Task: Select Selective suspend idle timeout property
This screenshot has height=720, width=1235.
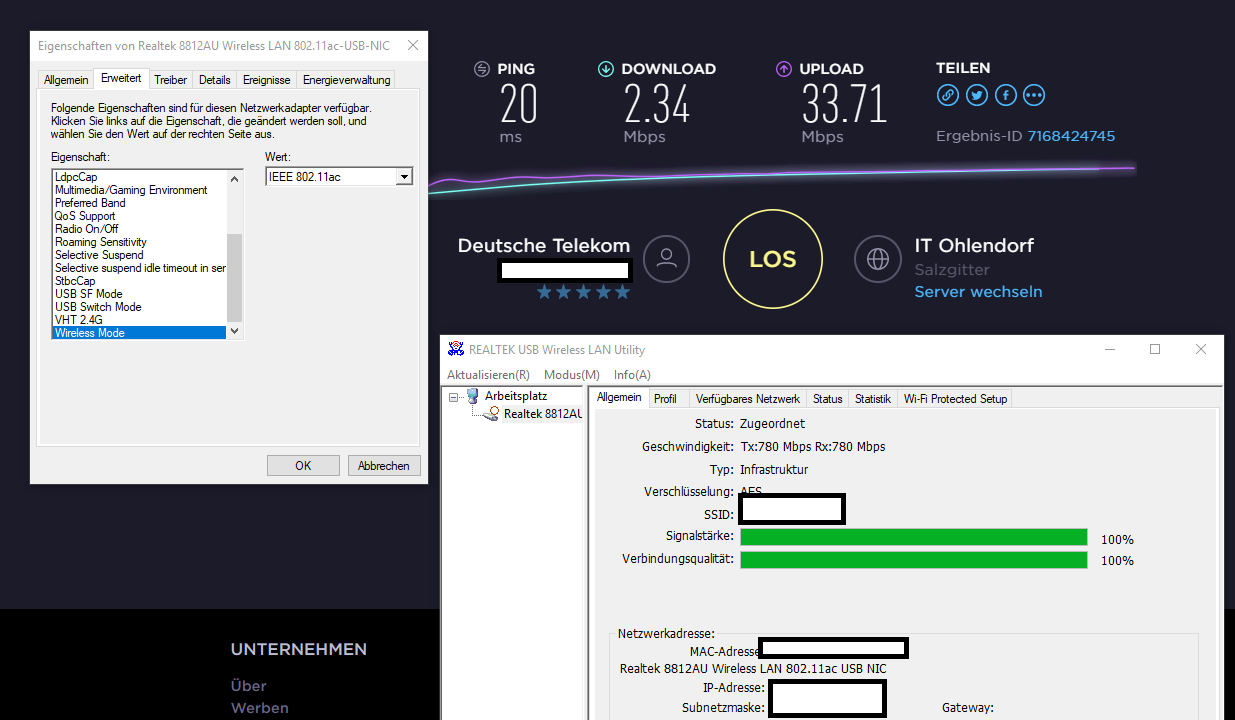Action: pyautogui.click(x=139, y=268)
